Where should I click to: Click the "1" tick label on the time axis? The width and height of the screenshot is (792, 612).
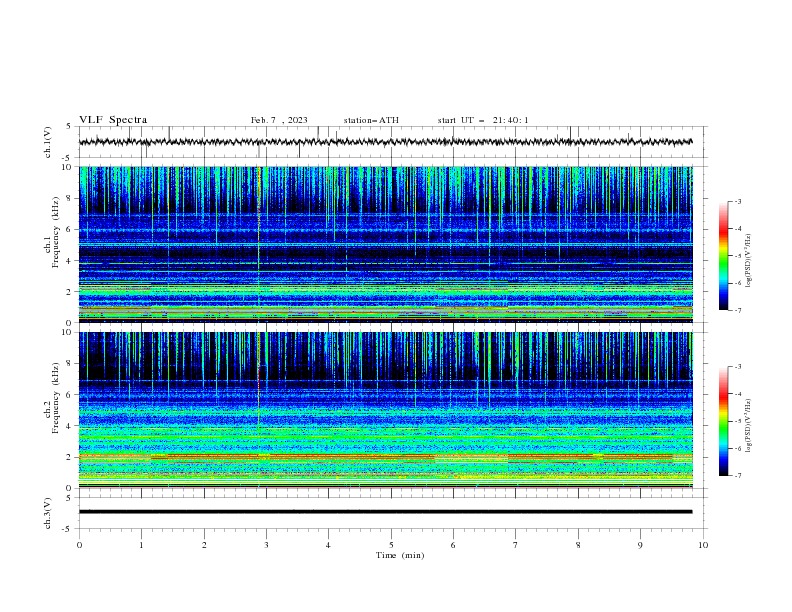(141, 545)
